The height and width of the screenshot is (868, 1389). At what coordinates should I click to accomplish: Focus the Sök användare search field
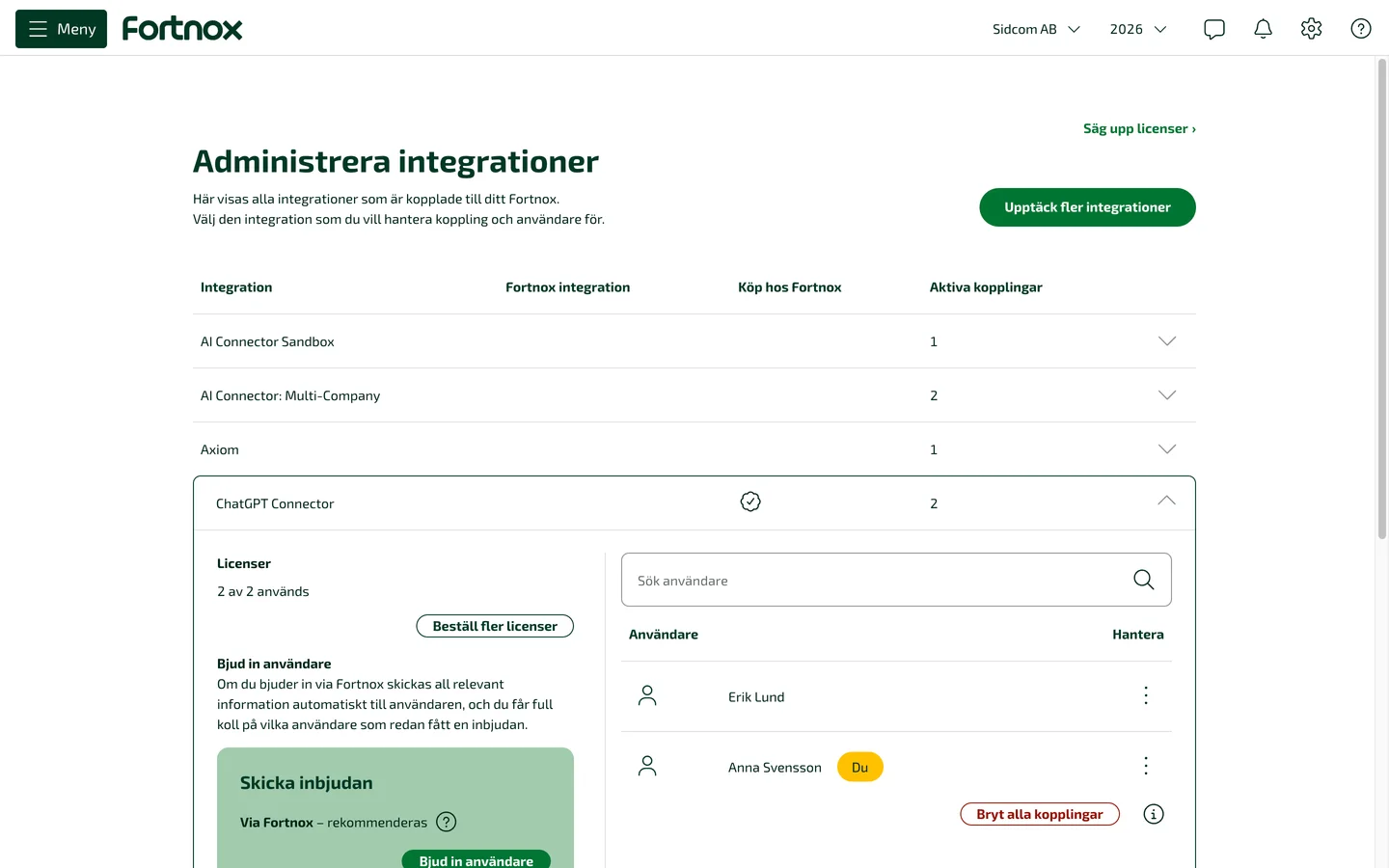[896, 580]
